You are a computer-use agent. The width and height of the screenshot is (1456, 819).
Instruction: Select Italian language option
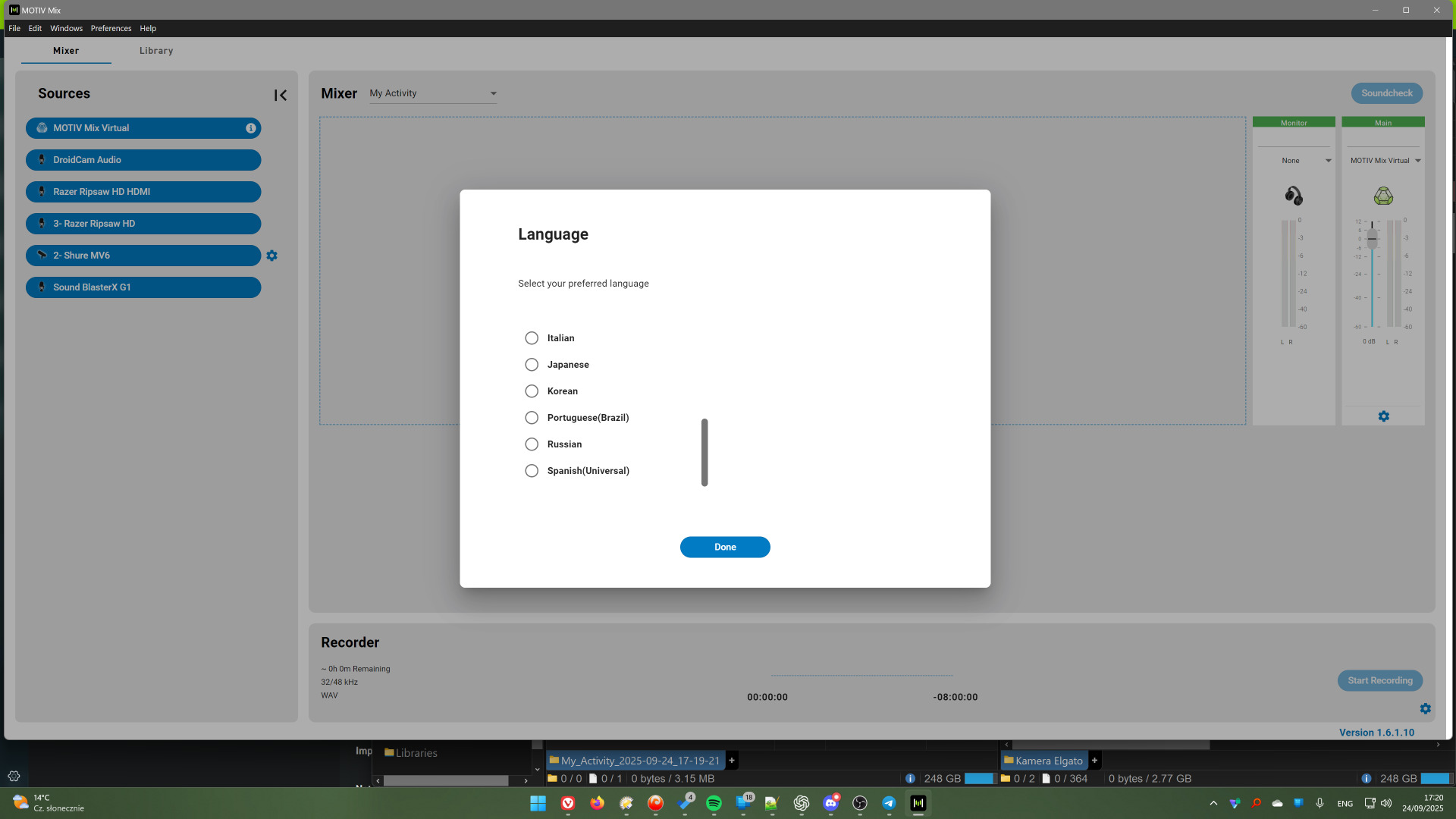[x=532, y=338]
